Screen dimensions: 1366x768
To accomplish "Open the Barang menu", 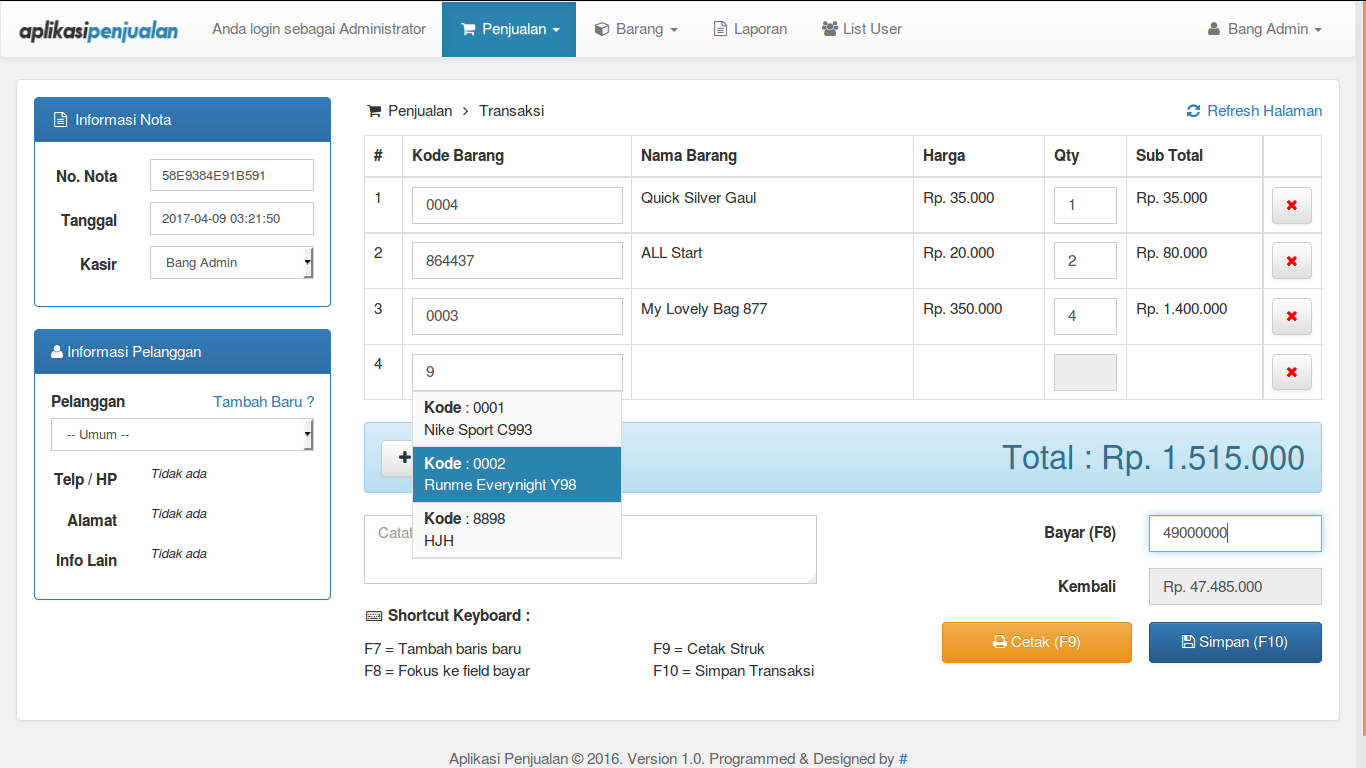I will [636, 29].
